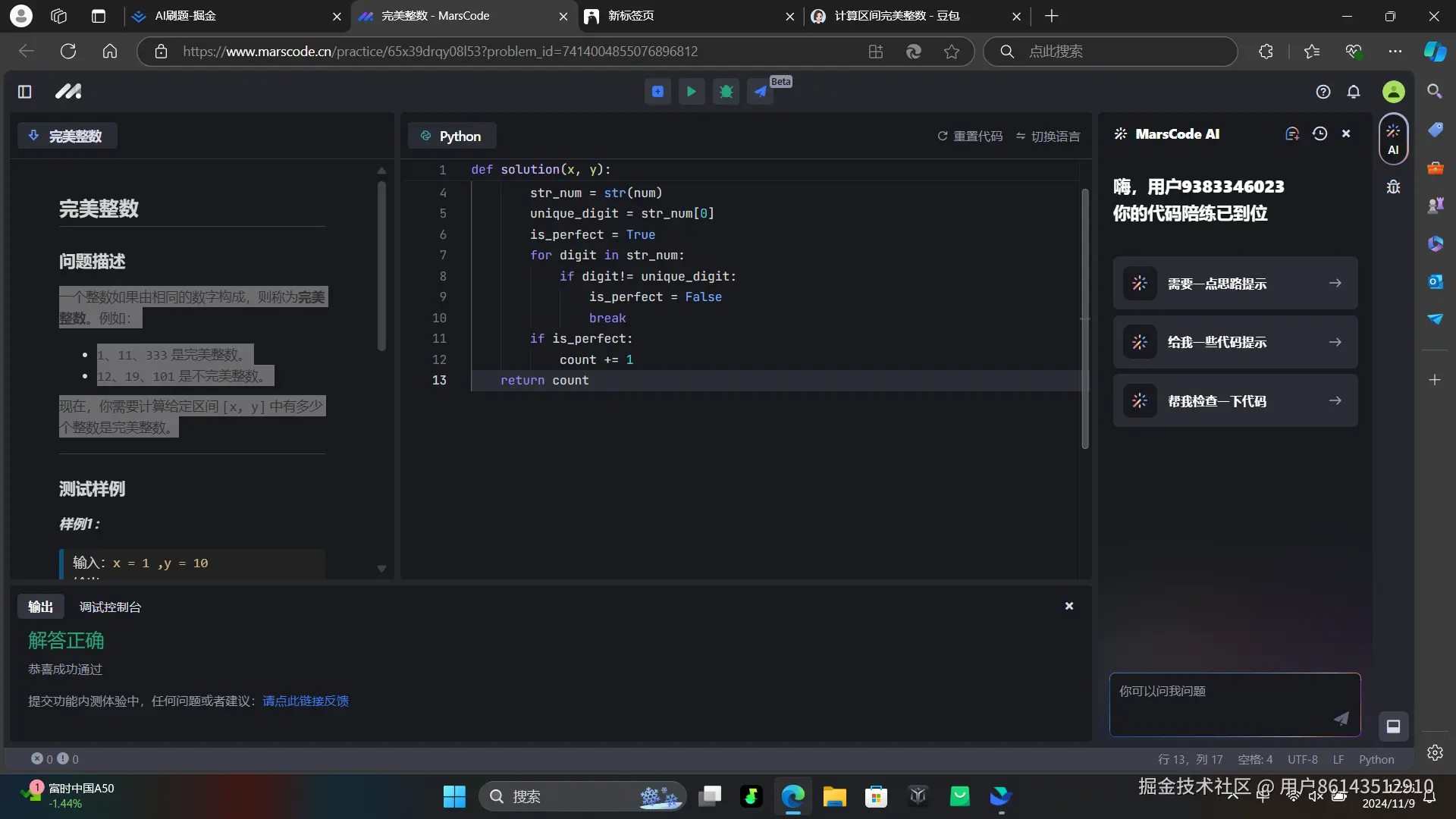
Task: Click the green Run code play icon
Action: click(x=691, y=92)
